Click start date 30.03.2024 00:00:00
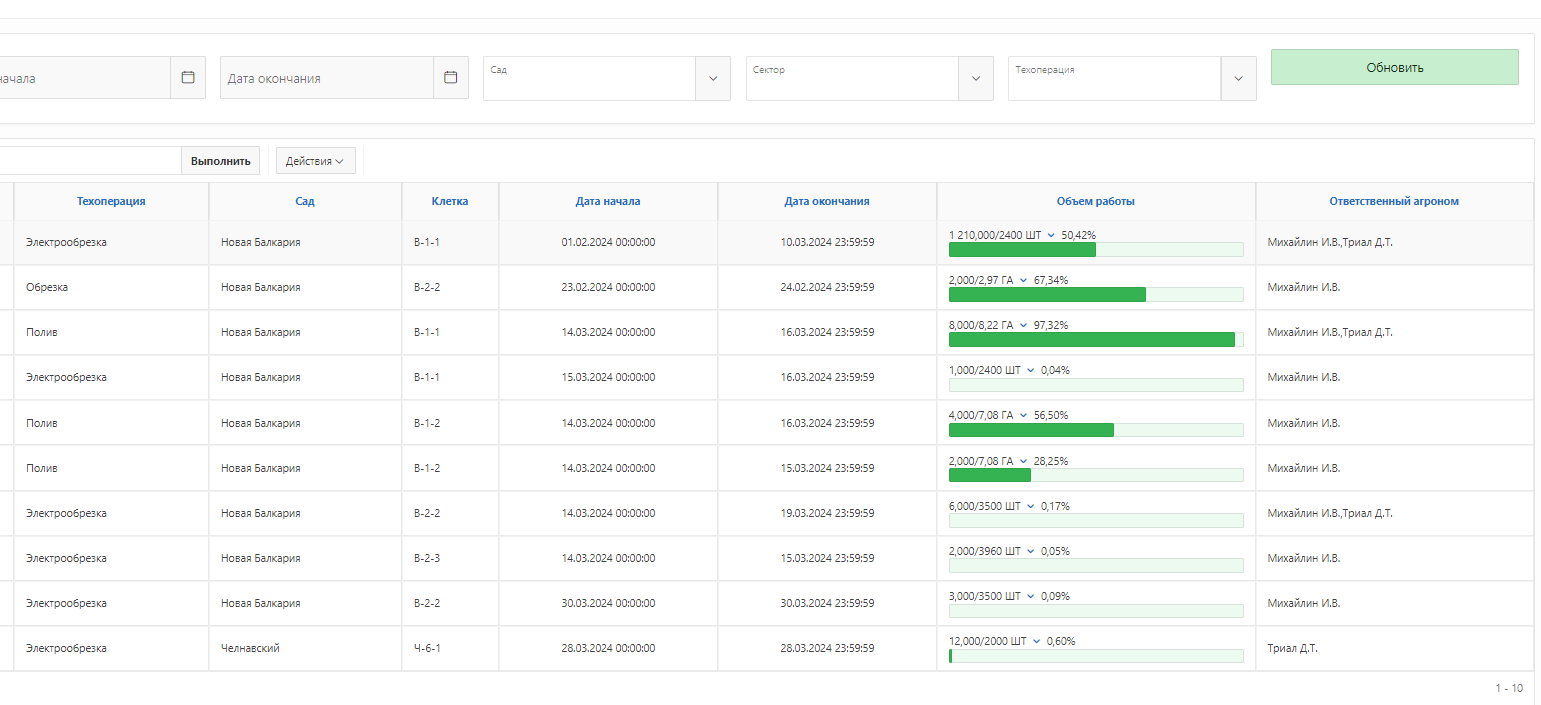Image resolution: width=1541 pixels, height=705 pixels. [608, 603]
